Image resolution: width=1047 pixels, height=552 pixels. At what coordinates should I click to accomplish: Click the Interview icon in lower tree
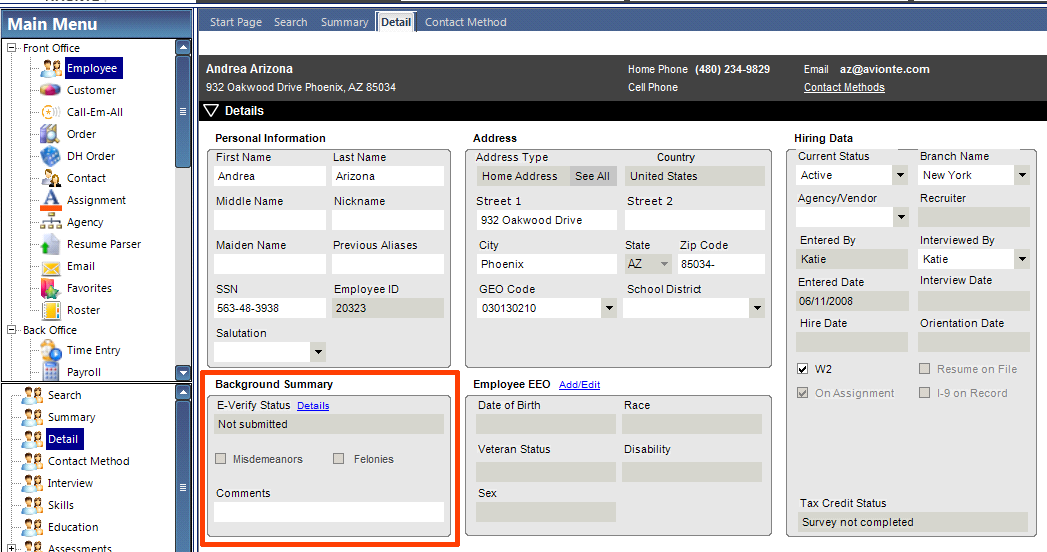click(x=32, y=483)
